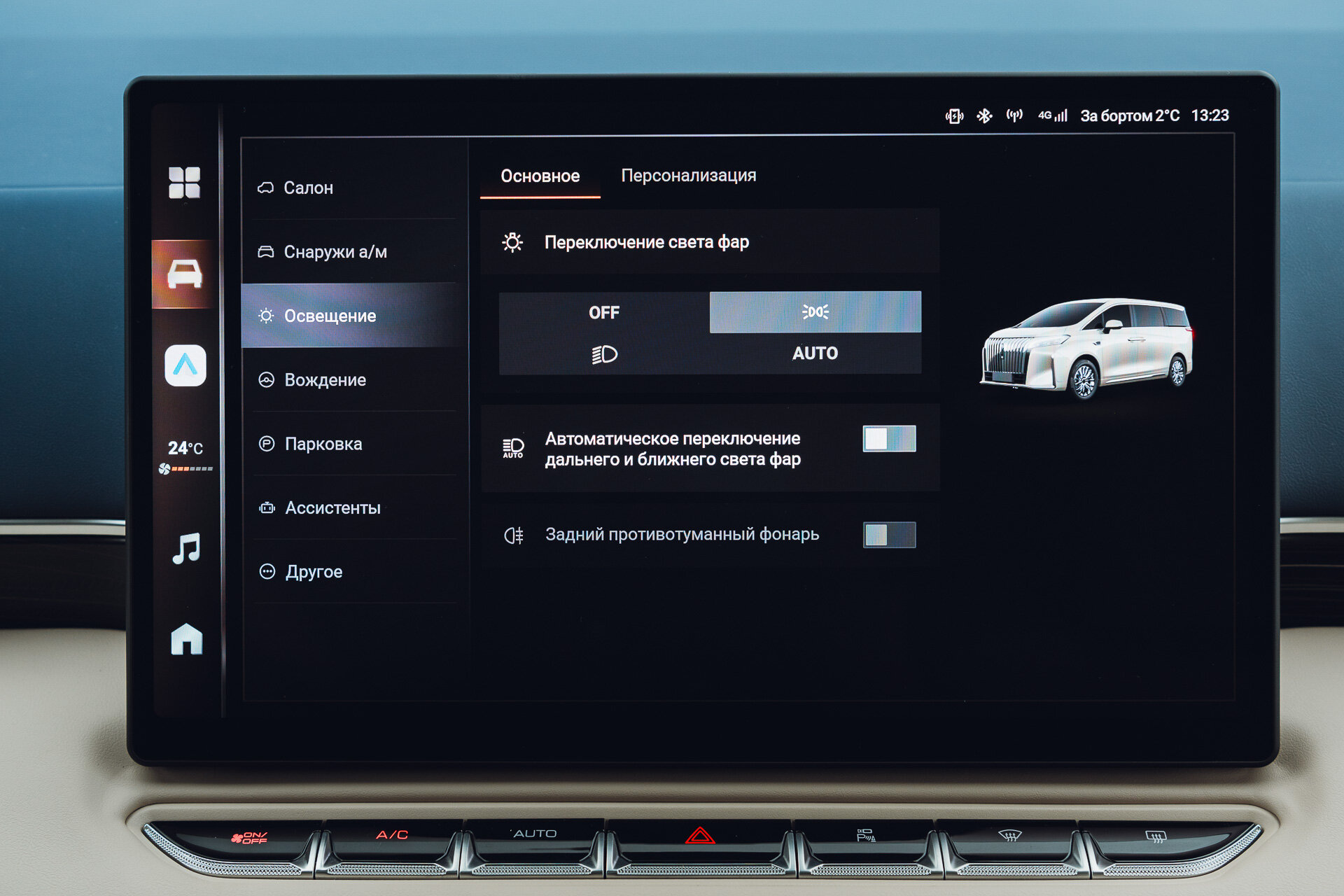The image size is (1344, 896).
Task: Tap the 4G signal indicator
Action: pyautogui.click(x=1052, y=115)
